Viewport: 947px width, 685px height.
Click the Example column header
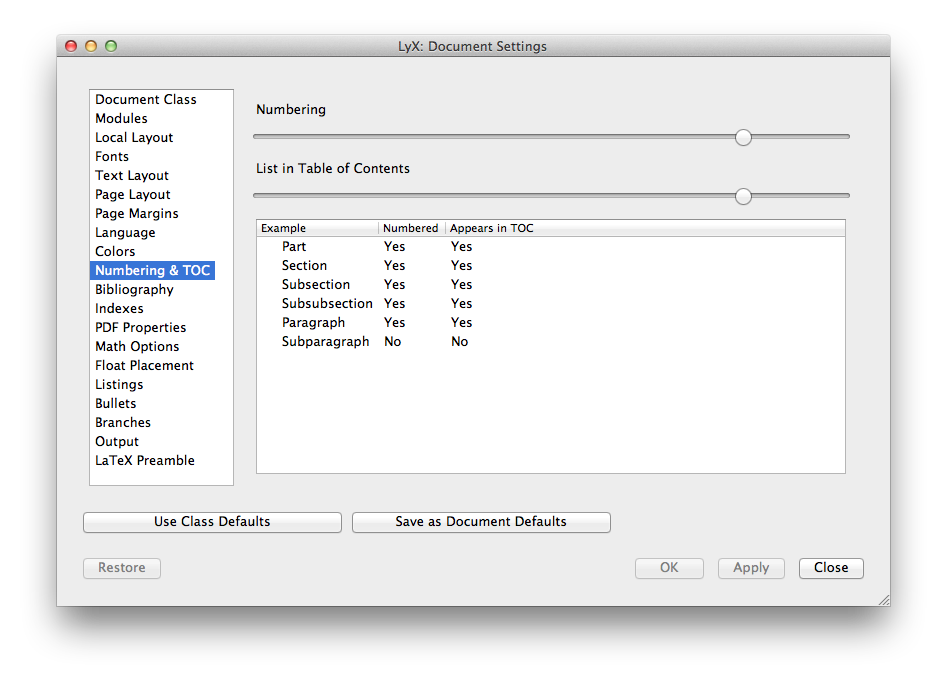[318, 228]
